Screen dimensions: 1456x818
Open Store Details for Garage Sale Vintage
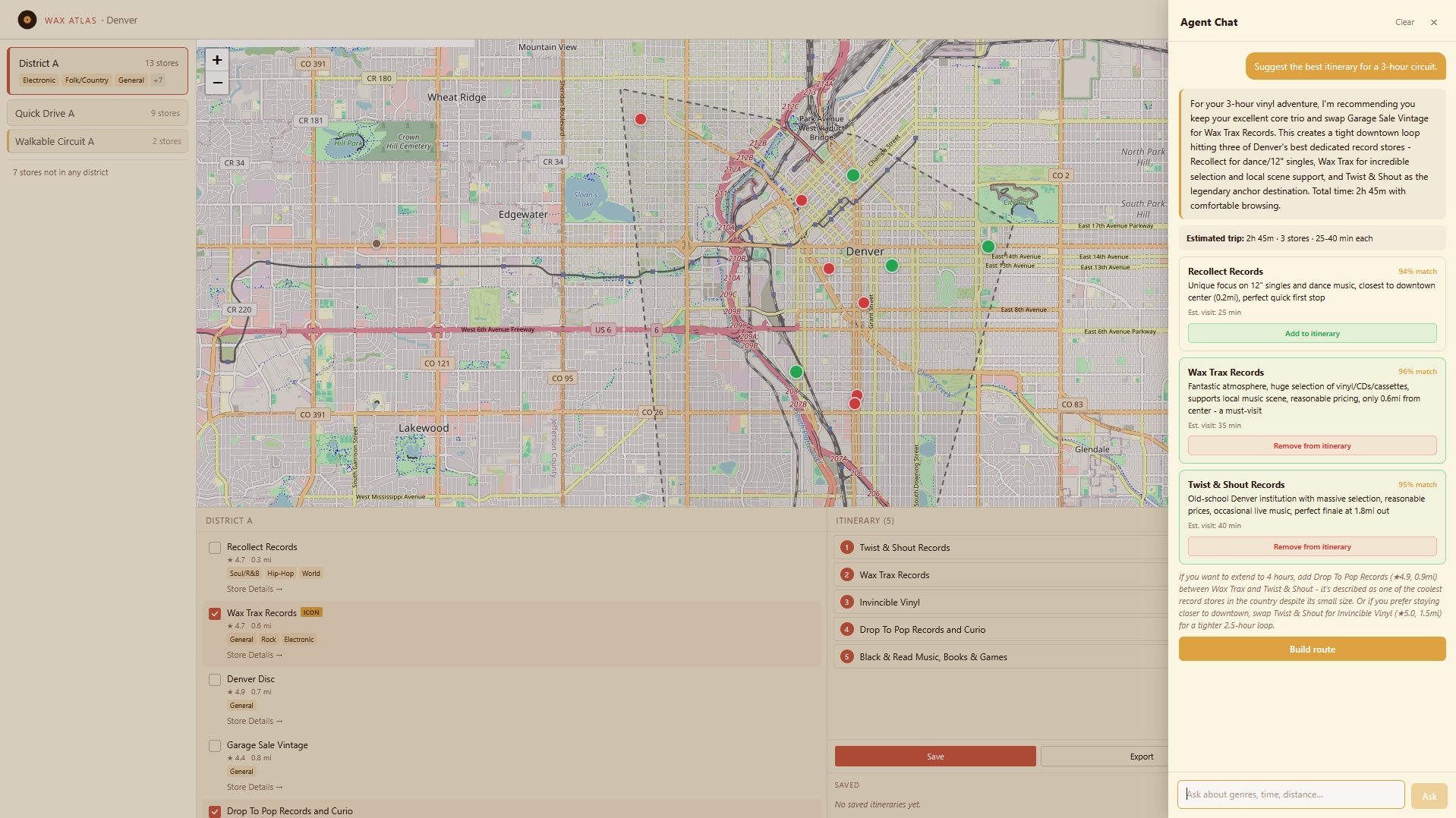point(254,787)
